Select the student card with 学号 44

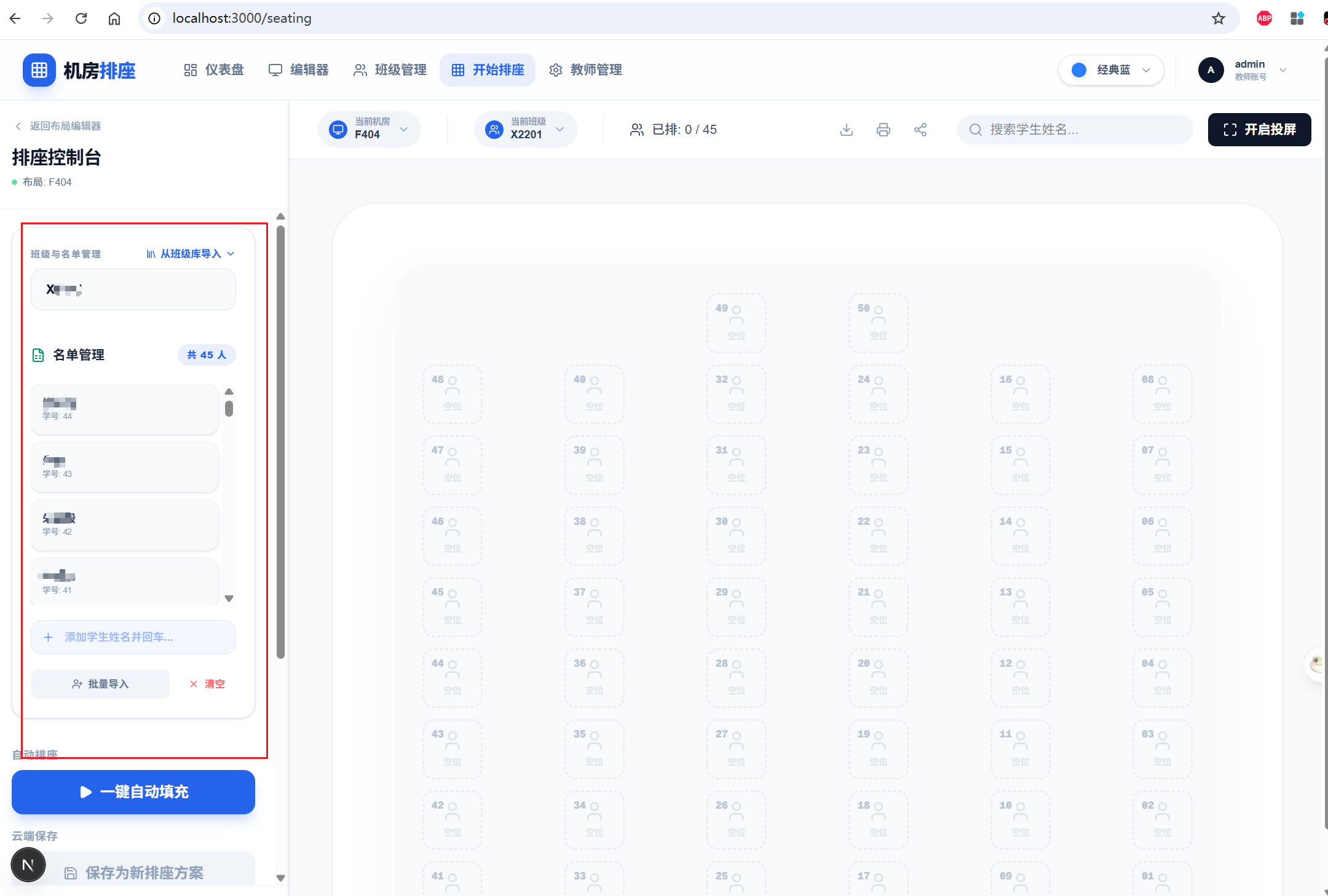[125, 409]
